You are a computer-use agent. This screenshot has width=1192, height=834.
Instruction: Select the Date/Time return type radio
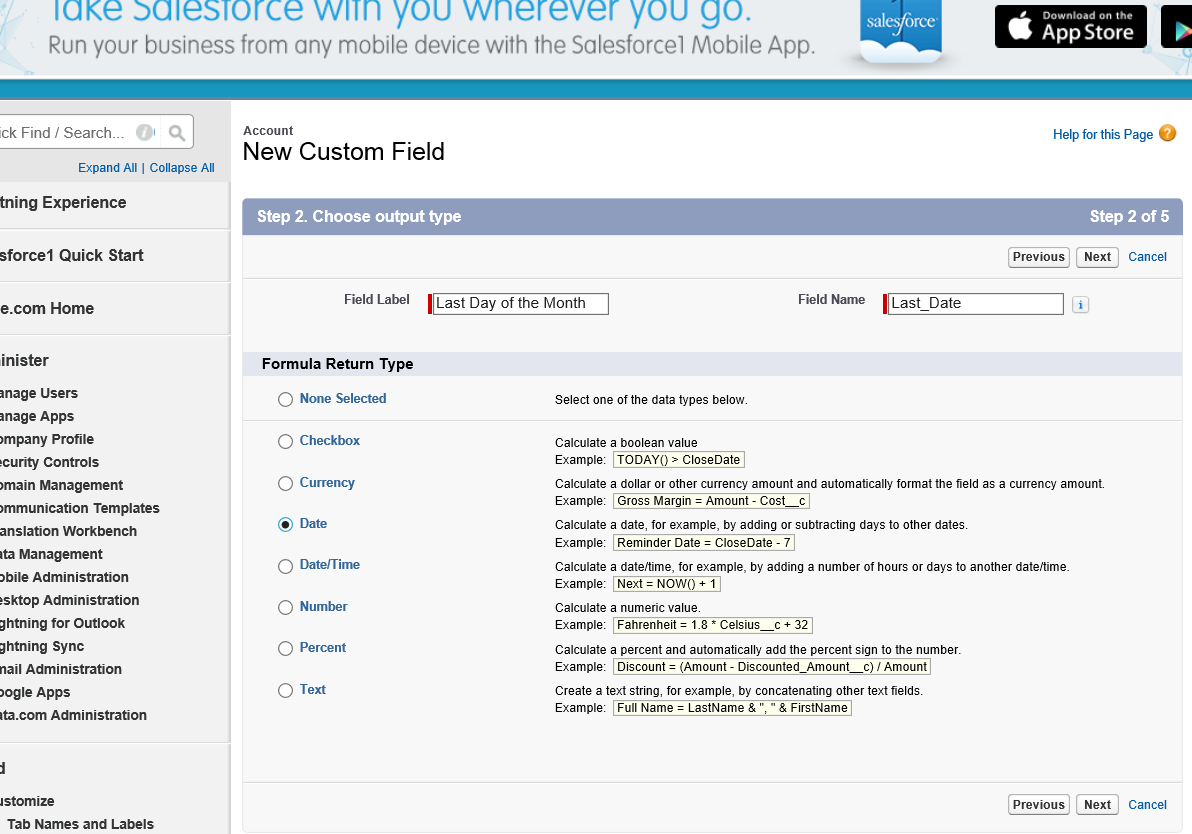click(x=285, y=566)
